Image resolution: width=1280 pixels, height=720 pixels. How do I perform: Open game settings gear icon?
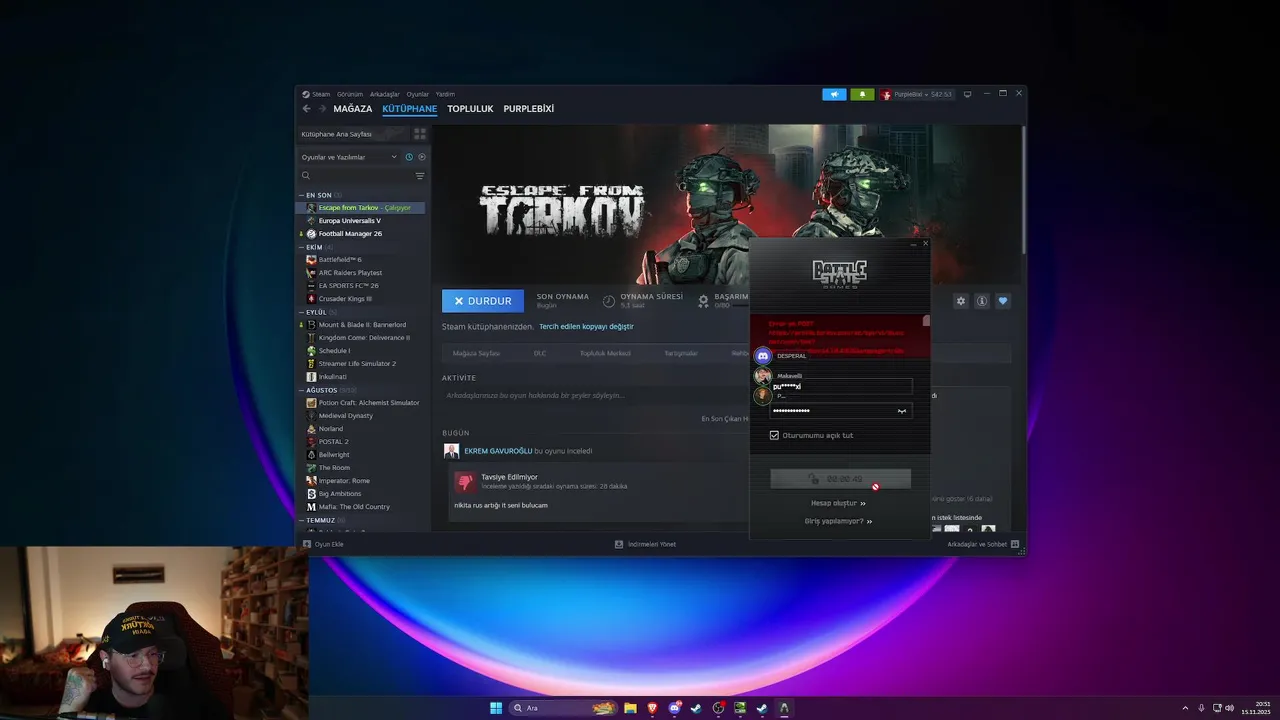point(961,301)
